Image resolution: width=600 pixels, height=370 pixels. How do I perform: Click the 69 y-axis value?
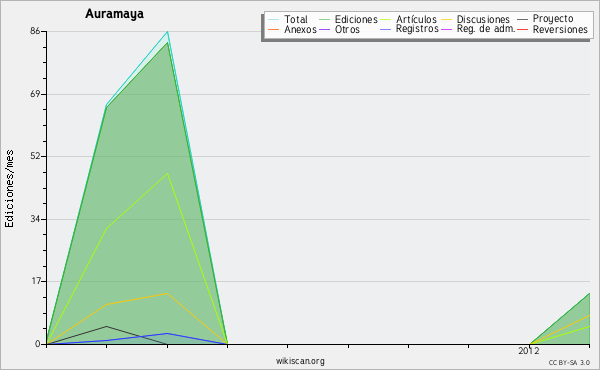click(x=35, y=94)
